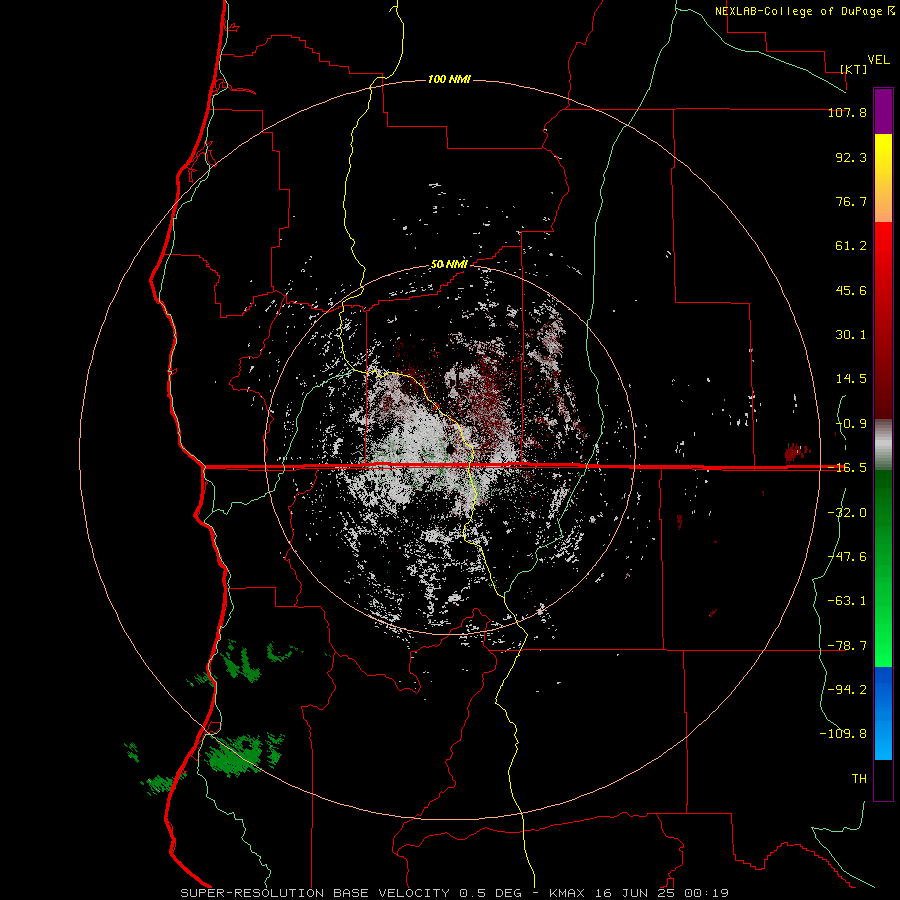Click the 30.1 velocity scale value
This screenshot has width=900, height=900.
click(x=851, y=335)
